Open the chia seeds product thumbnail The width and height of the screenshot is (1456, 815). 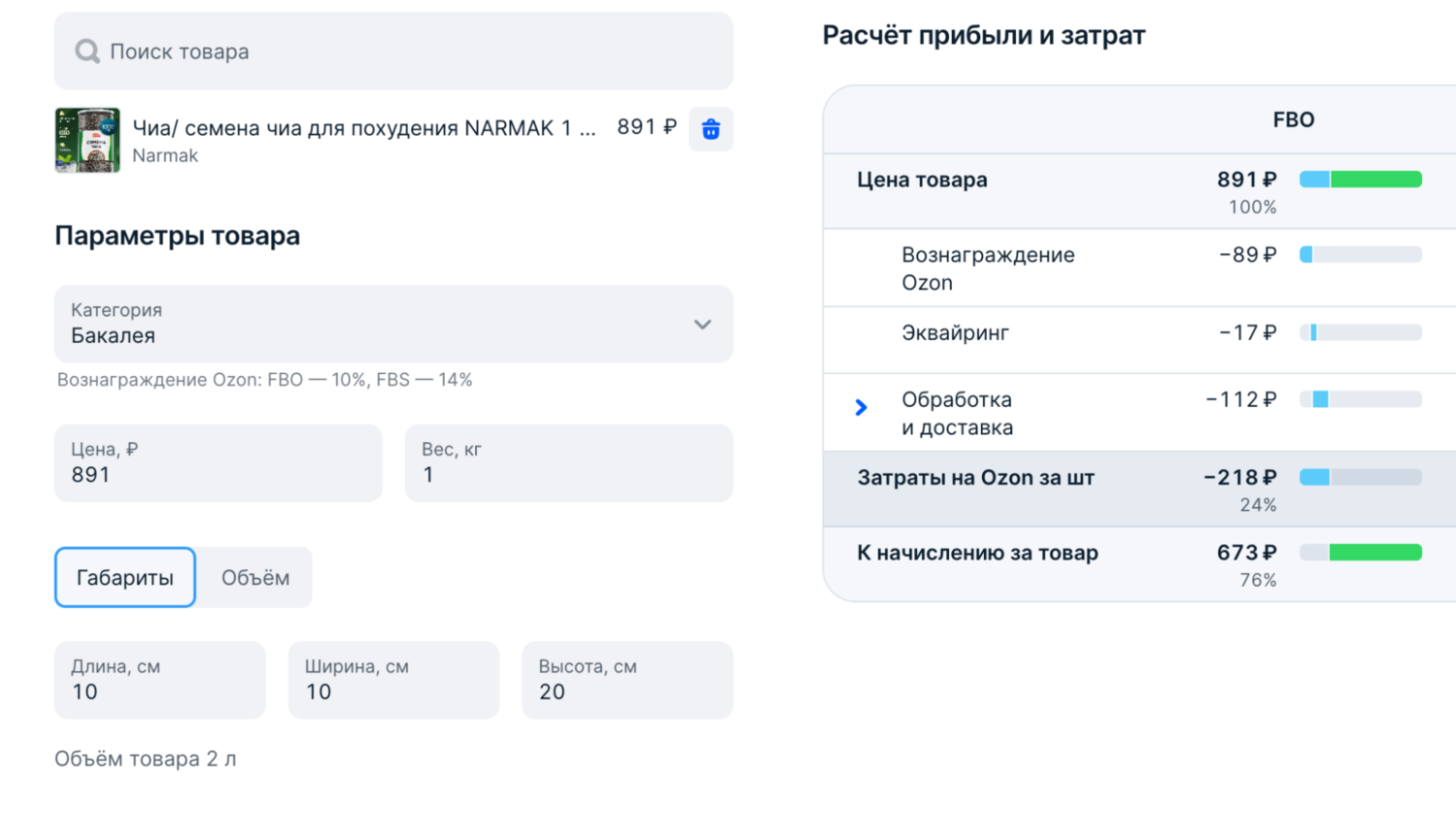pos(87,140)
